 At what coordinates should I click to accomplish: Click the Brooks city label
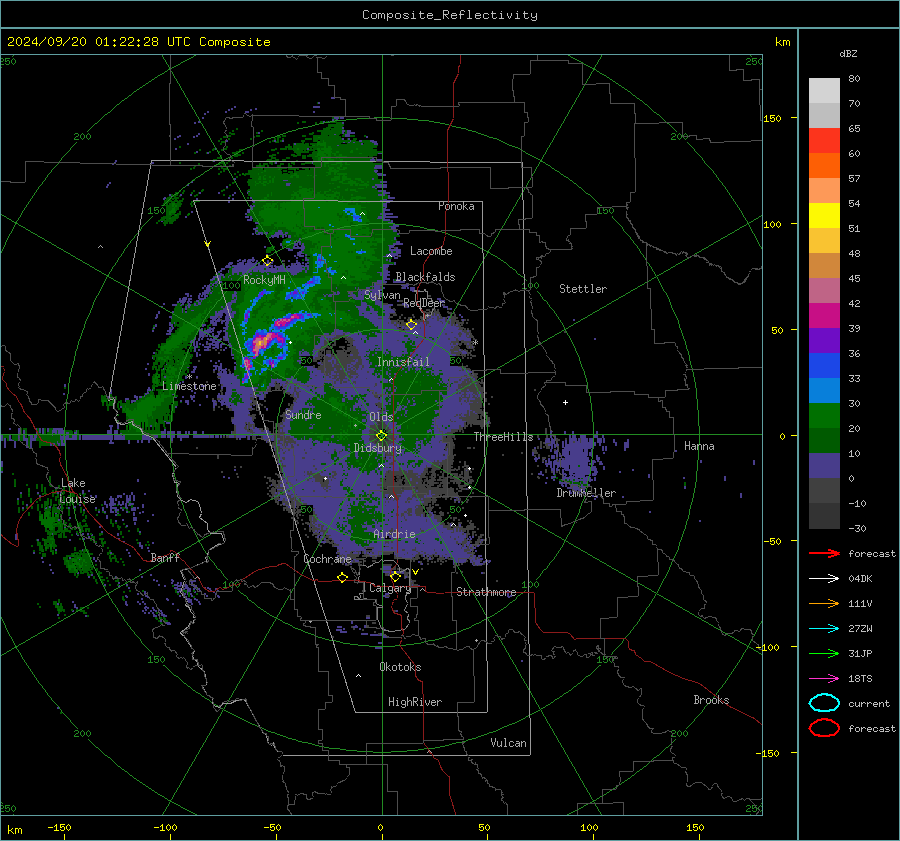tap(711, 700)
